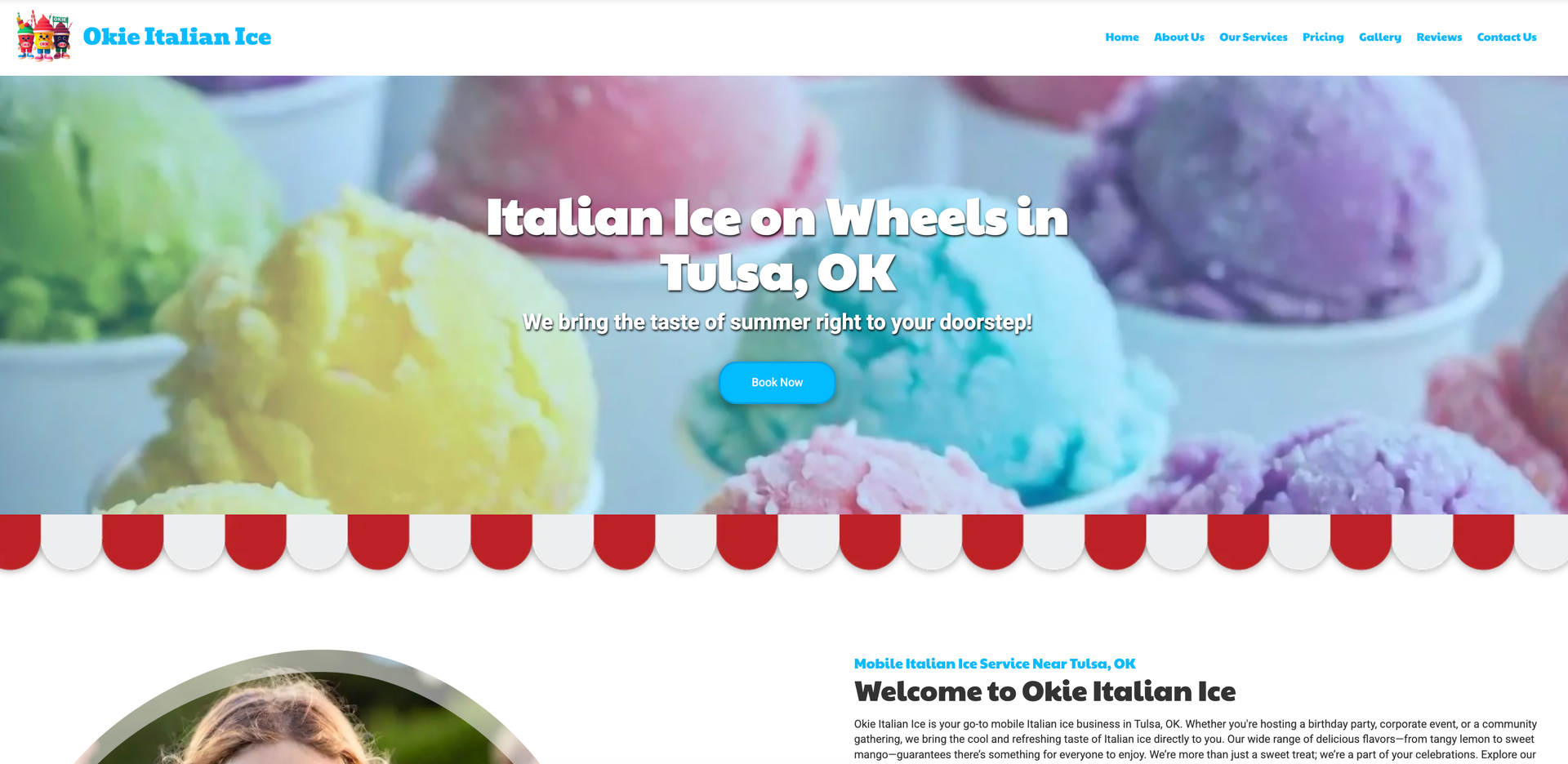This screenshot has height=764, width=1568.
Task: Click the welcome paragraph text
Action: tap(1196, 739)
